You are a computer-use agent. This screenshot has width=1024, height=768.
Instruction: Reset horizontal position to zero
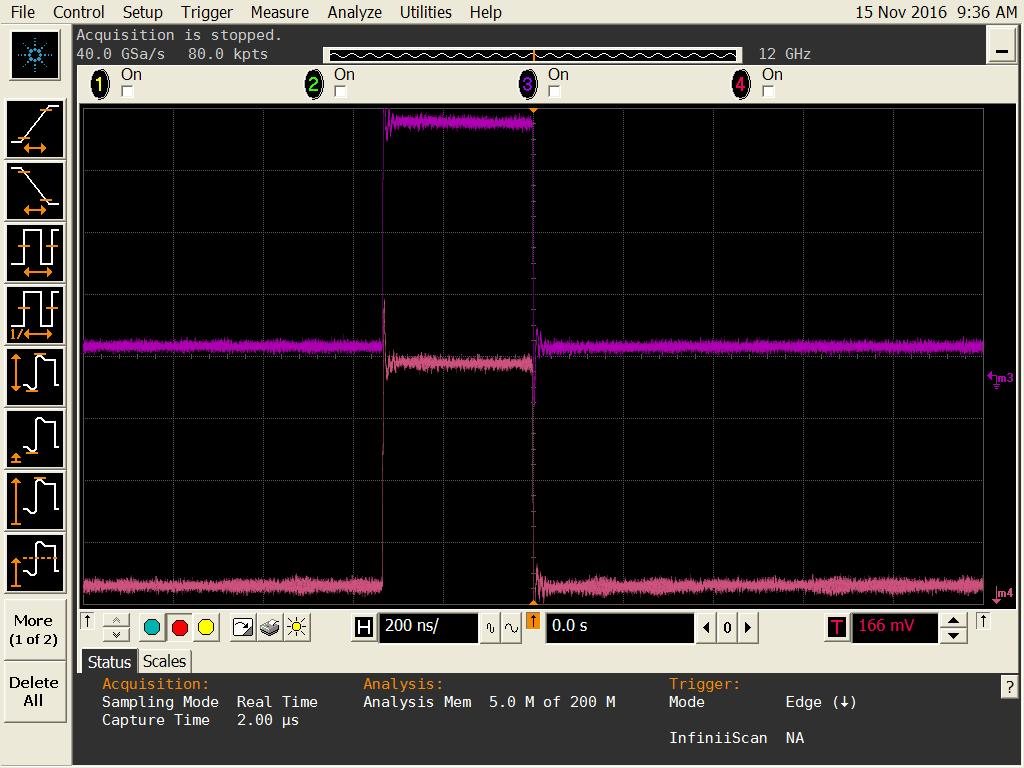pos(727,628)
